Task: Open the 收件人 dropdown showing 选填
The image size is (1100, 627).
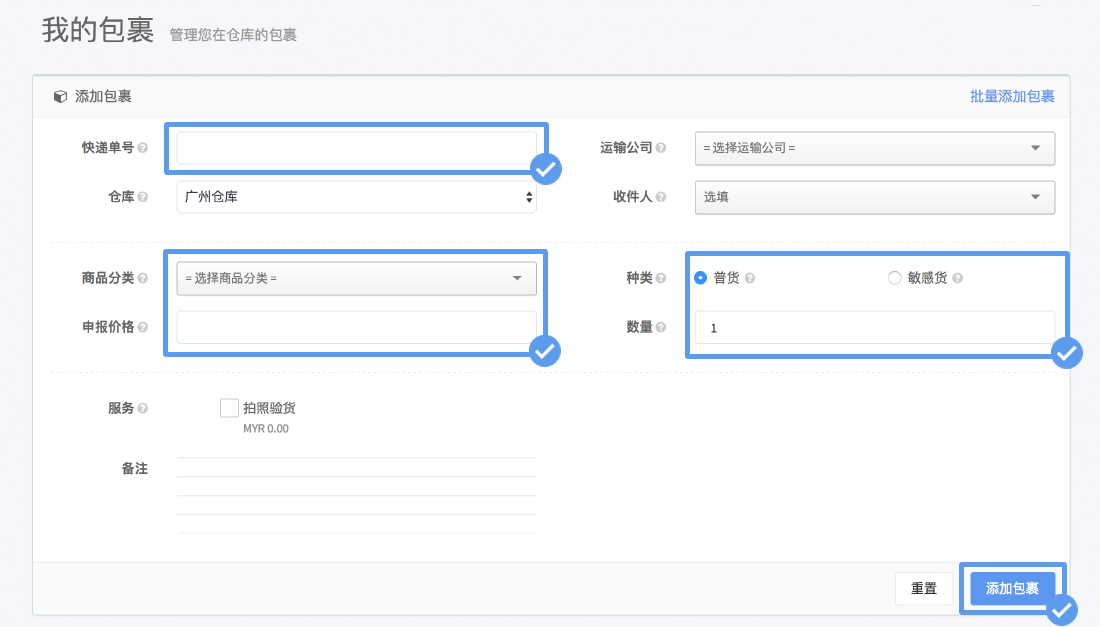Action: pos(875,197)
